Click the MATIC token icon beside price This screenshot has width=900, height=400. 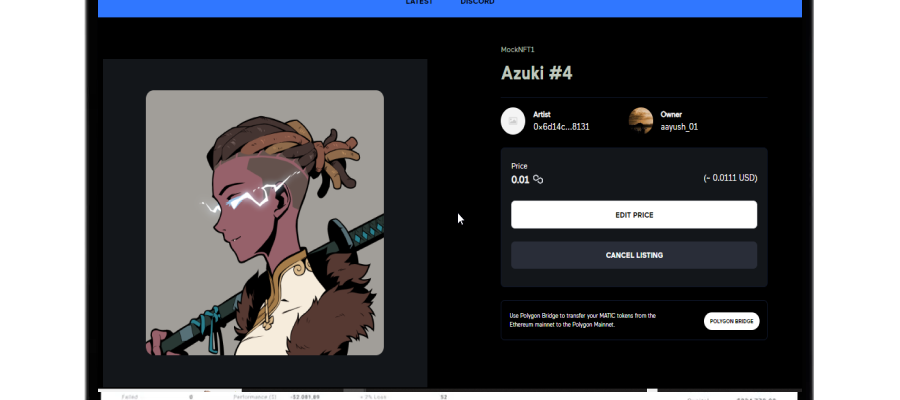coord(538,180)
